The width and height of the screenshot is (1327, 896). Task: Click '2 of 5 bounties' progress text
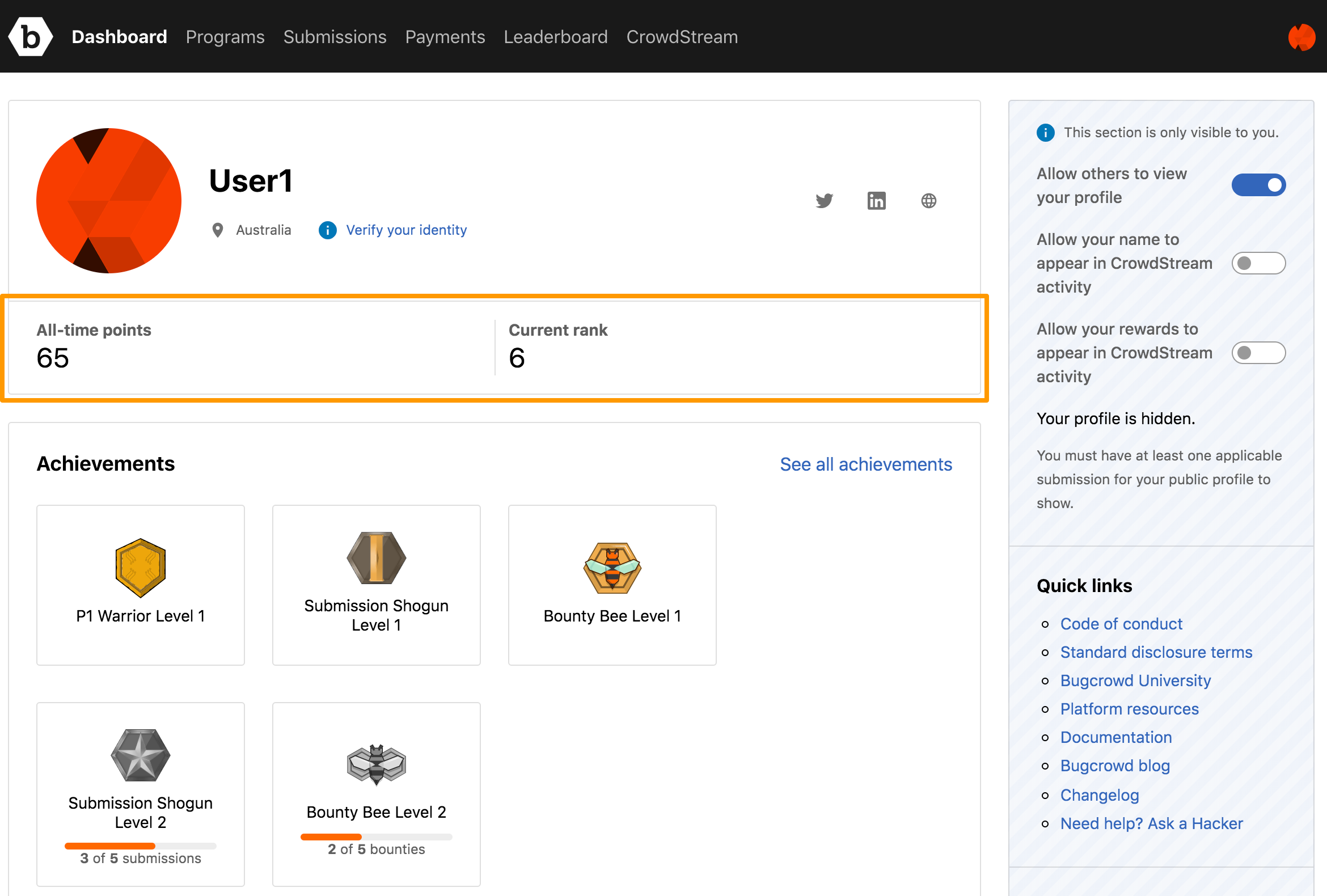click(377, 849)
